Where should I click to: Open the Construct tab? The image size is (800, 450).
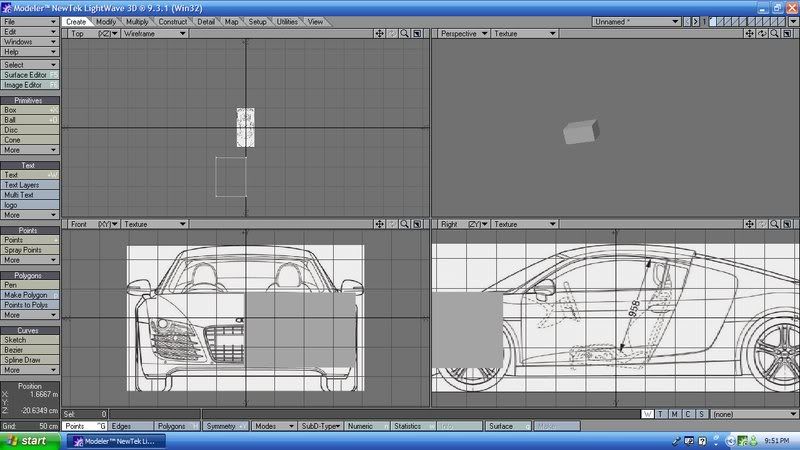(x=173, y=21)
